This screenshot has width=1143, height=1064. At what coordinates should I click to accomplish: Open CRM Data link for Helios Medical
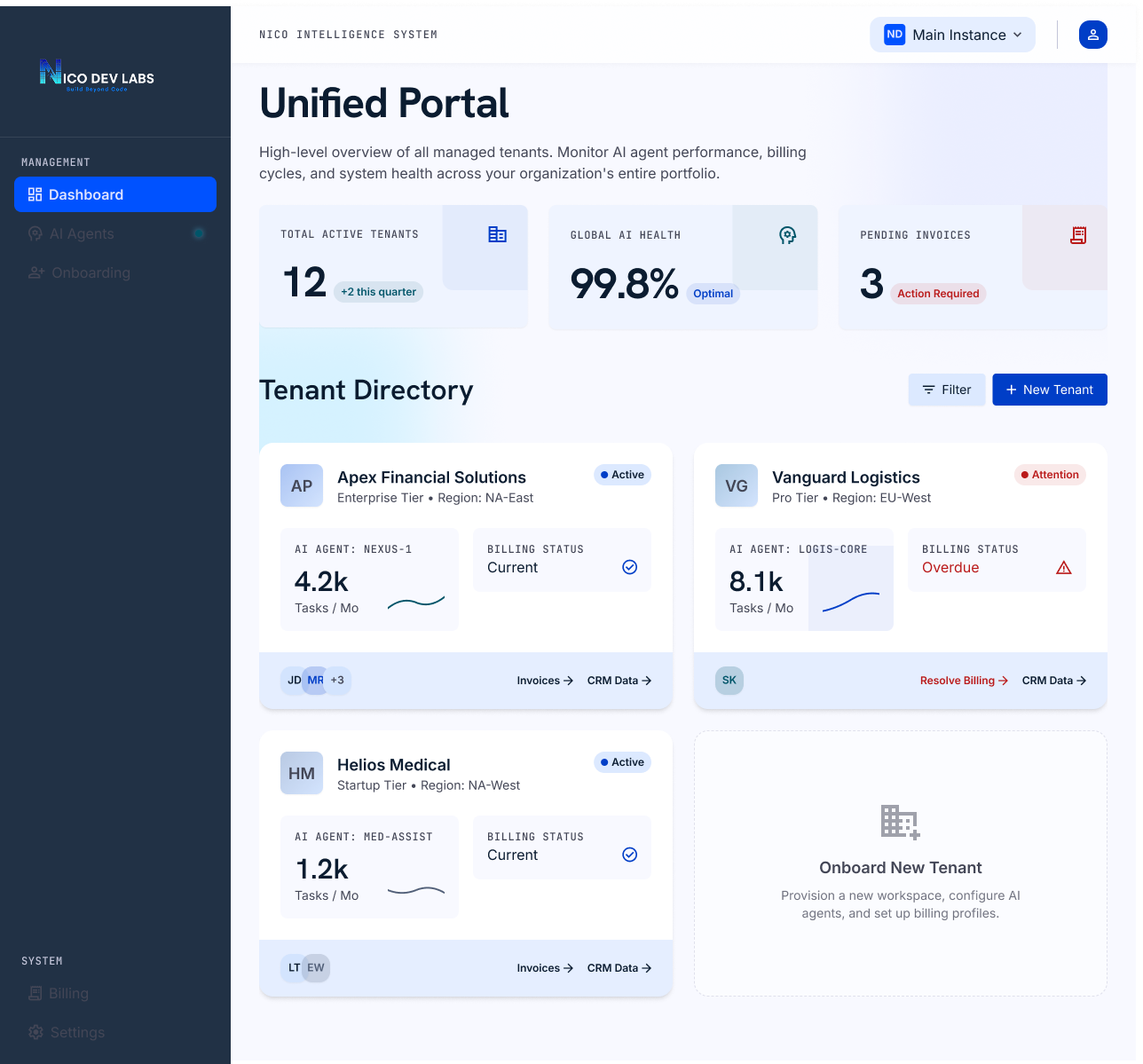click(x=619, y=968)
